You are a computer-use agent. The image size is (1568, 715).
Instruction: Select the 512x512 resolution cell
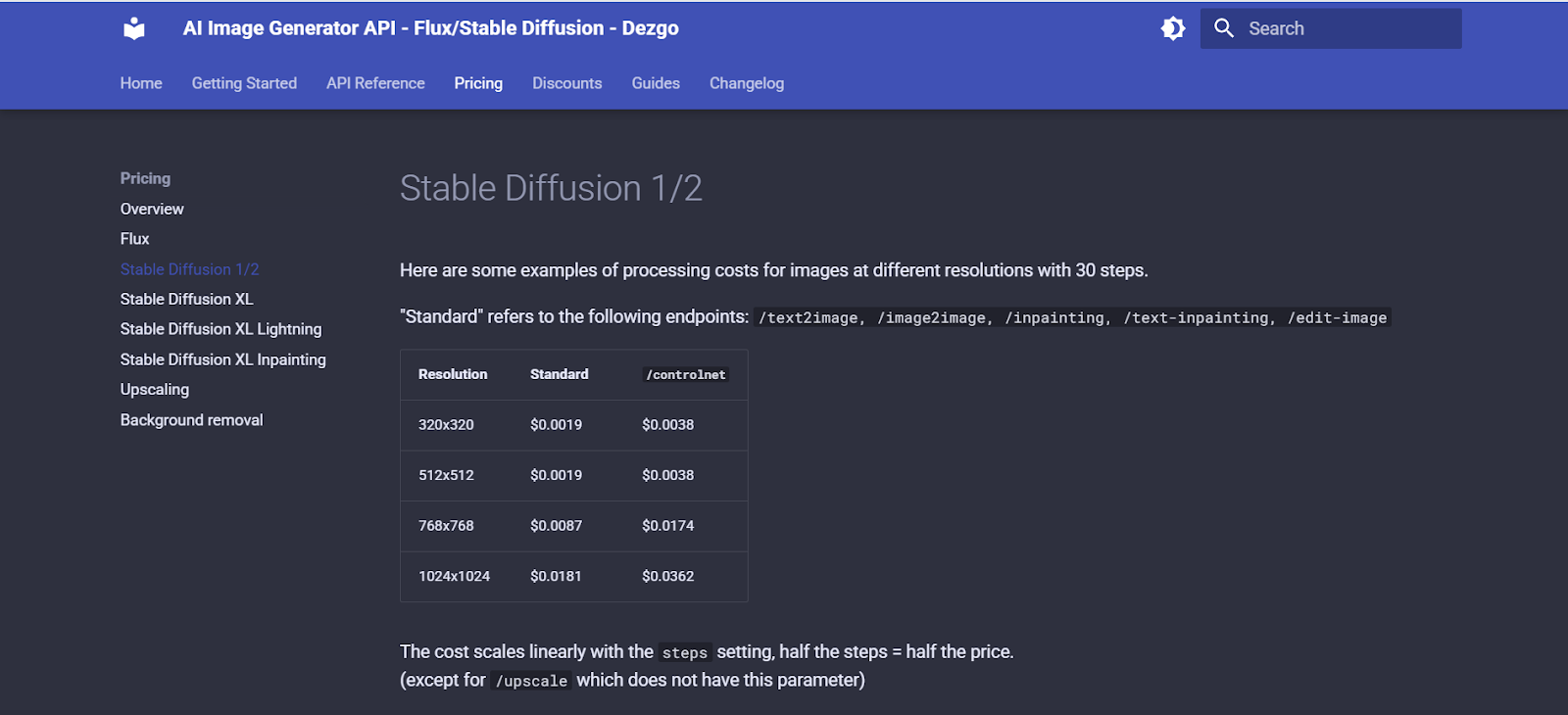(446, 475)
